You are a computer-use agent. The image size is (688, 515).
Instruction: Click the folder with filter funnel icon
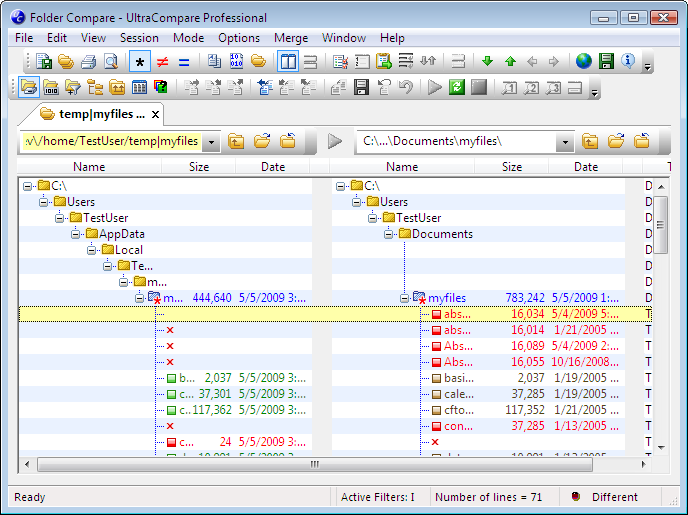point(73,87)
